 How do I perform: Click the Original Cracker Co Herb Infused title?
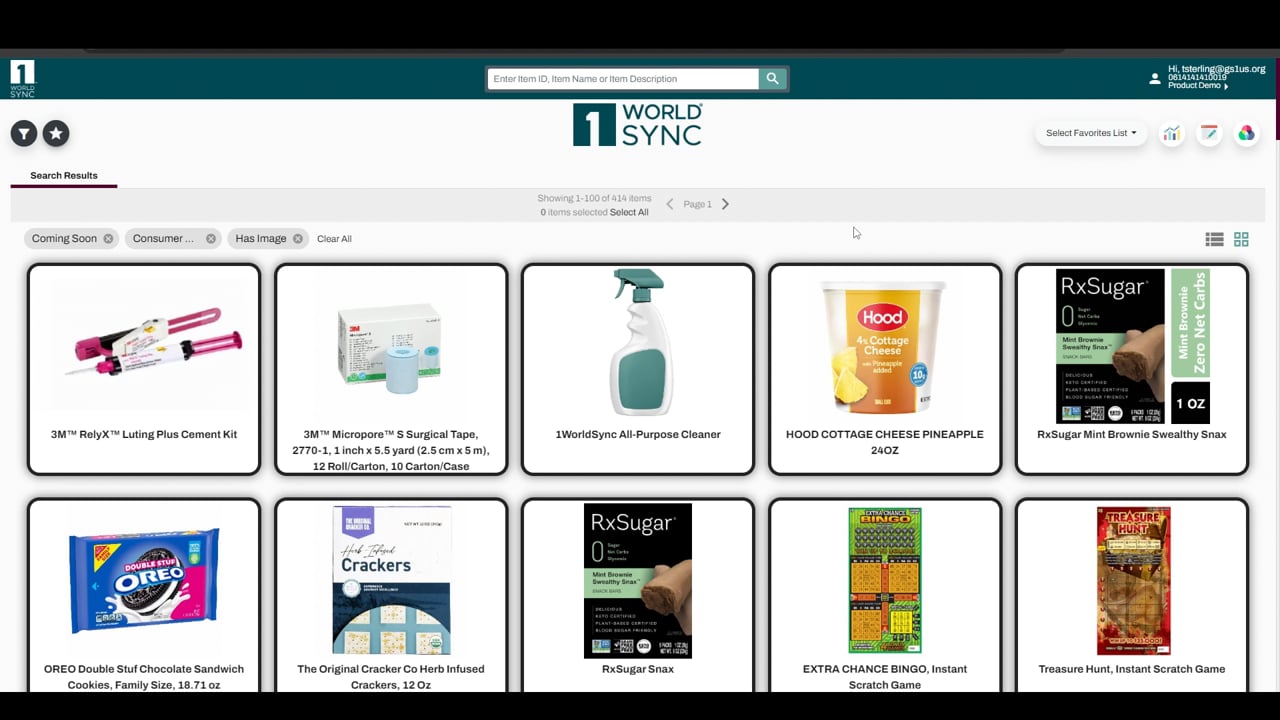[391, 677]
